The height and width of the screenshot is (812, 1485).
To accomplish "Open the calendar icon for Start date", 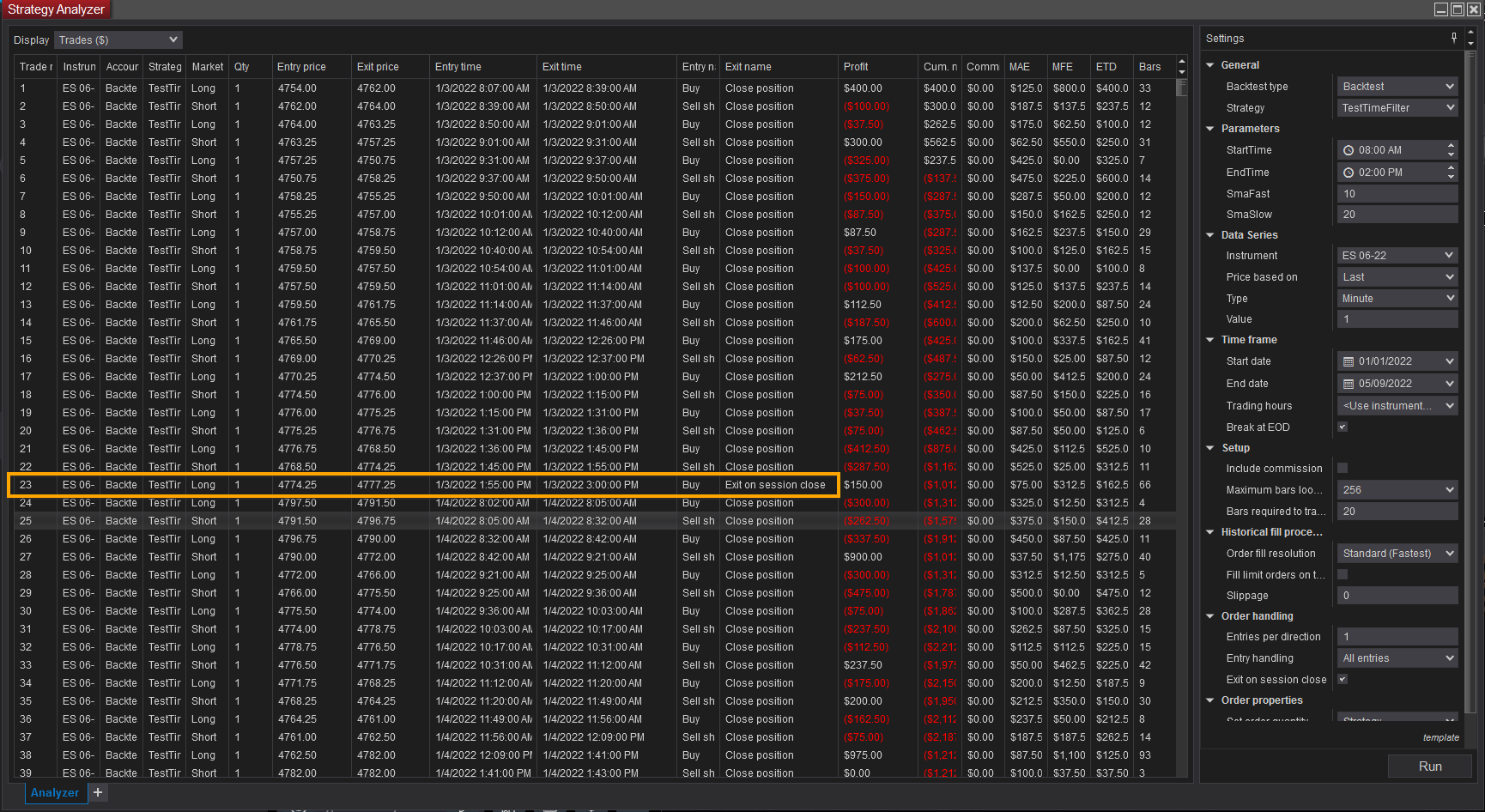I will (1349, 361).
